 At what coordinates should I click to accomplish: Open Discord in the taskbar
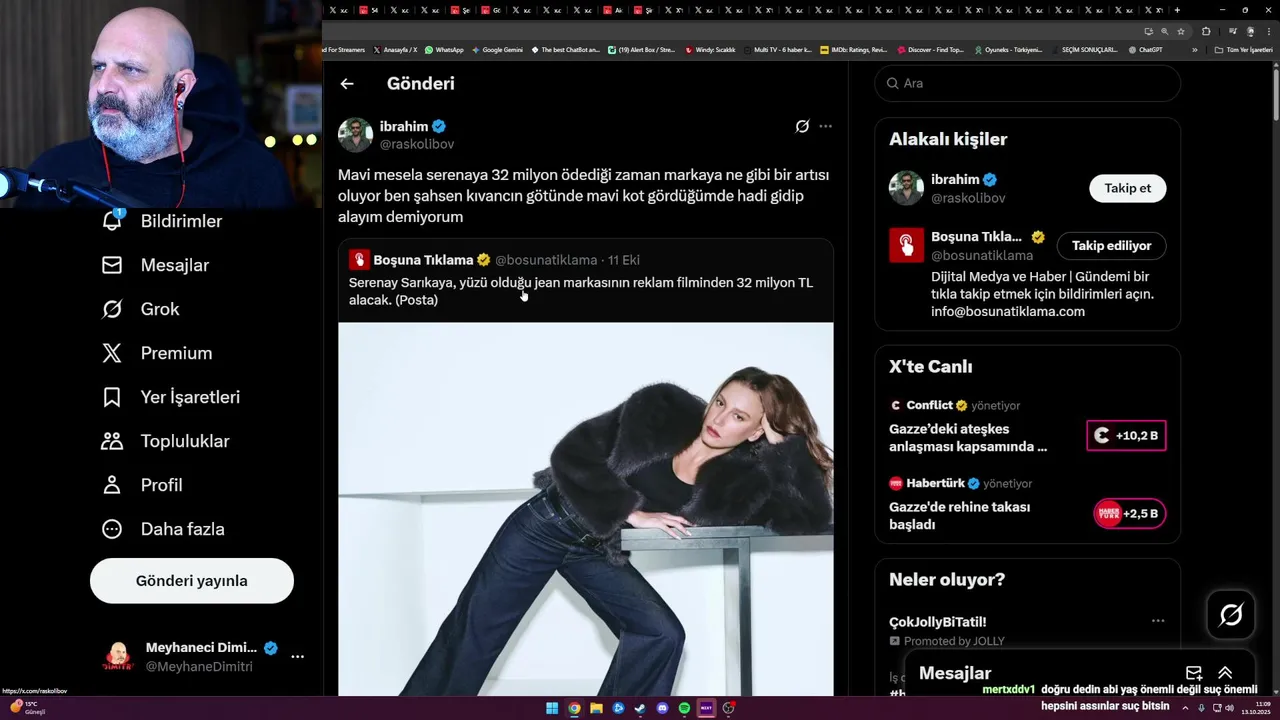(x=662, y=708)
